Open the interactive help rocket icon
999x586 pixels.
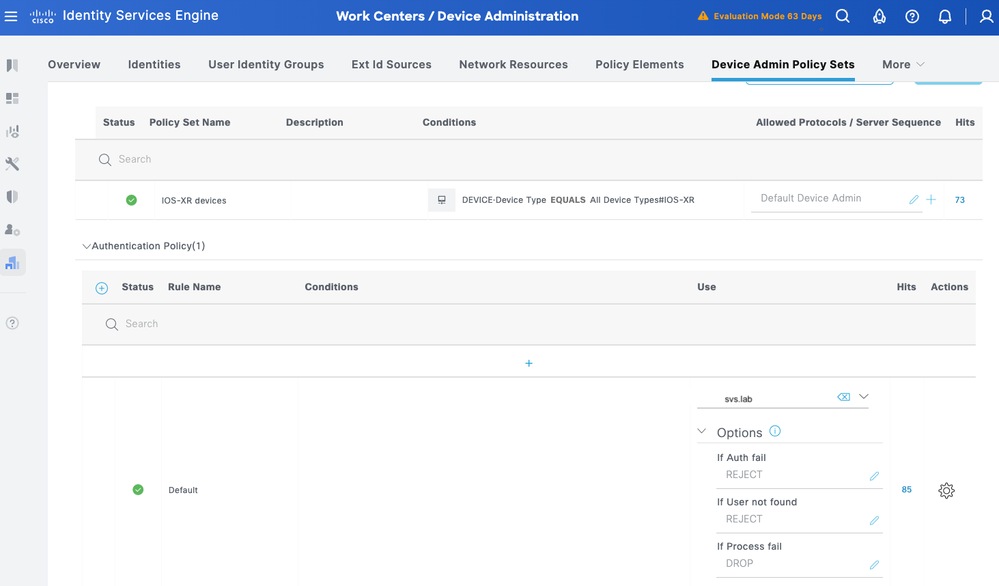[879, 16]
